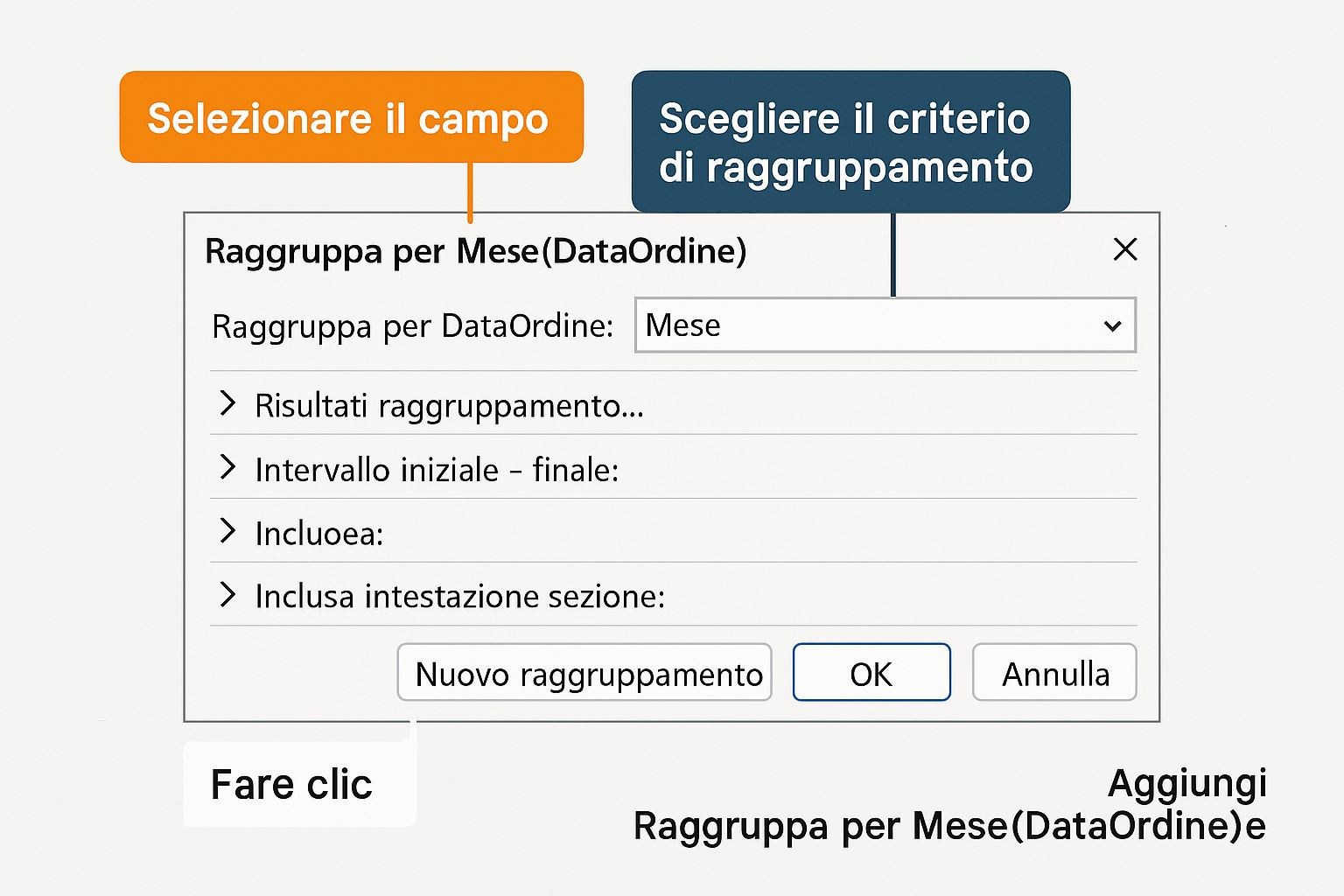Select the Risultati raggruppamento row label

[x=449, y=406]
